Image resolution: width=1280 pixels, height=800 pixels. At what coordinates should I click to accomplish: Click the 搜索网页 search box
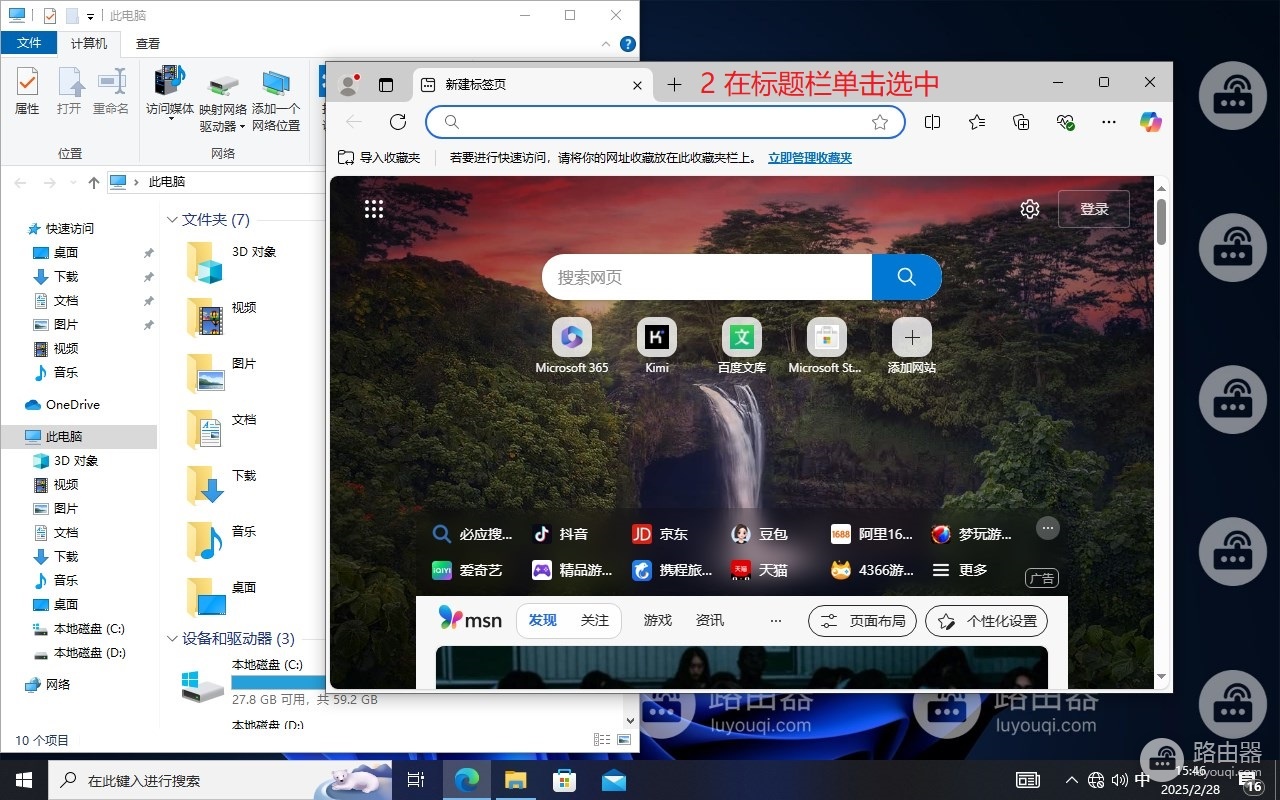(707, 277)
